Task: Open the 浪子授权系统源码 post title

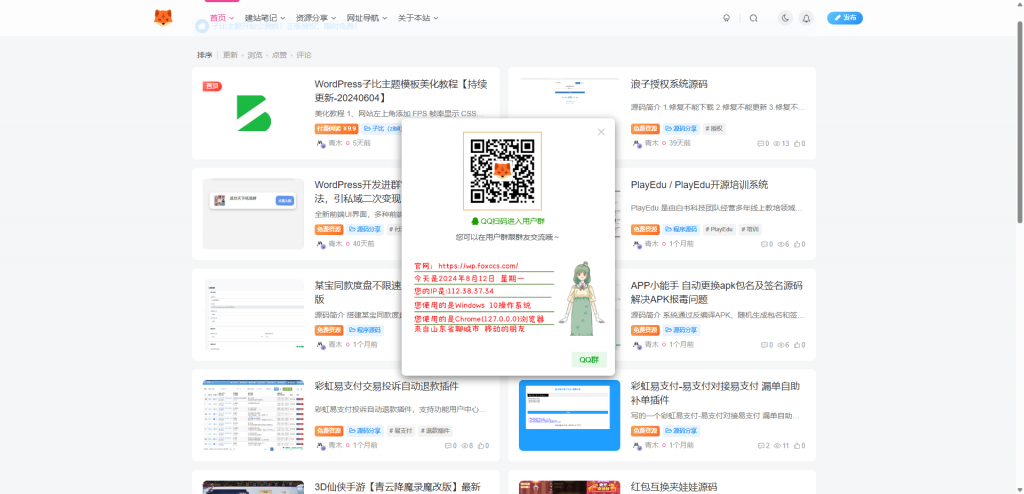Action: [x=669, y=84]
